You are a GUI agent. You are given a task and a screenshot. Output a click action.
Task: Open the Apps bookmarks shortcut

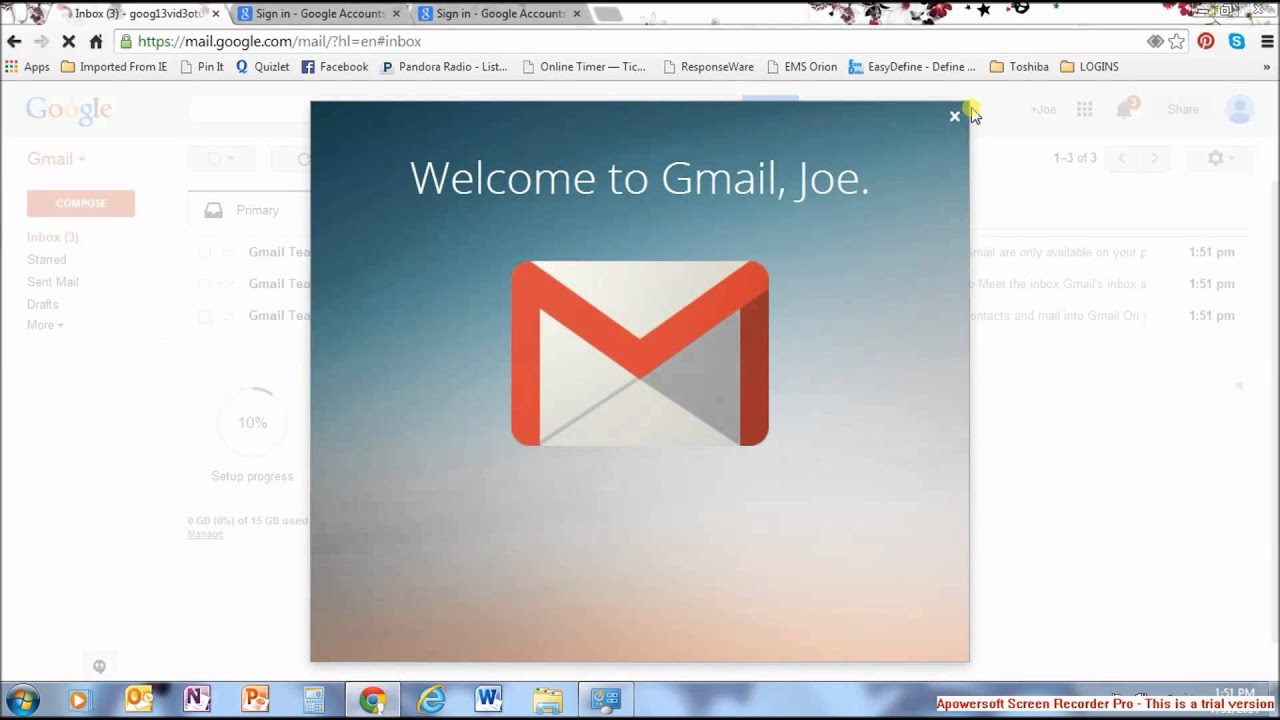(27, 67)
